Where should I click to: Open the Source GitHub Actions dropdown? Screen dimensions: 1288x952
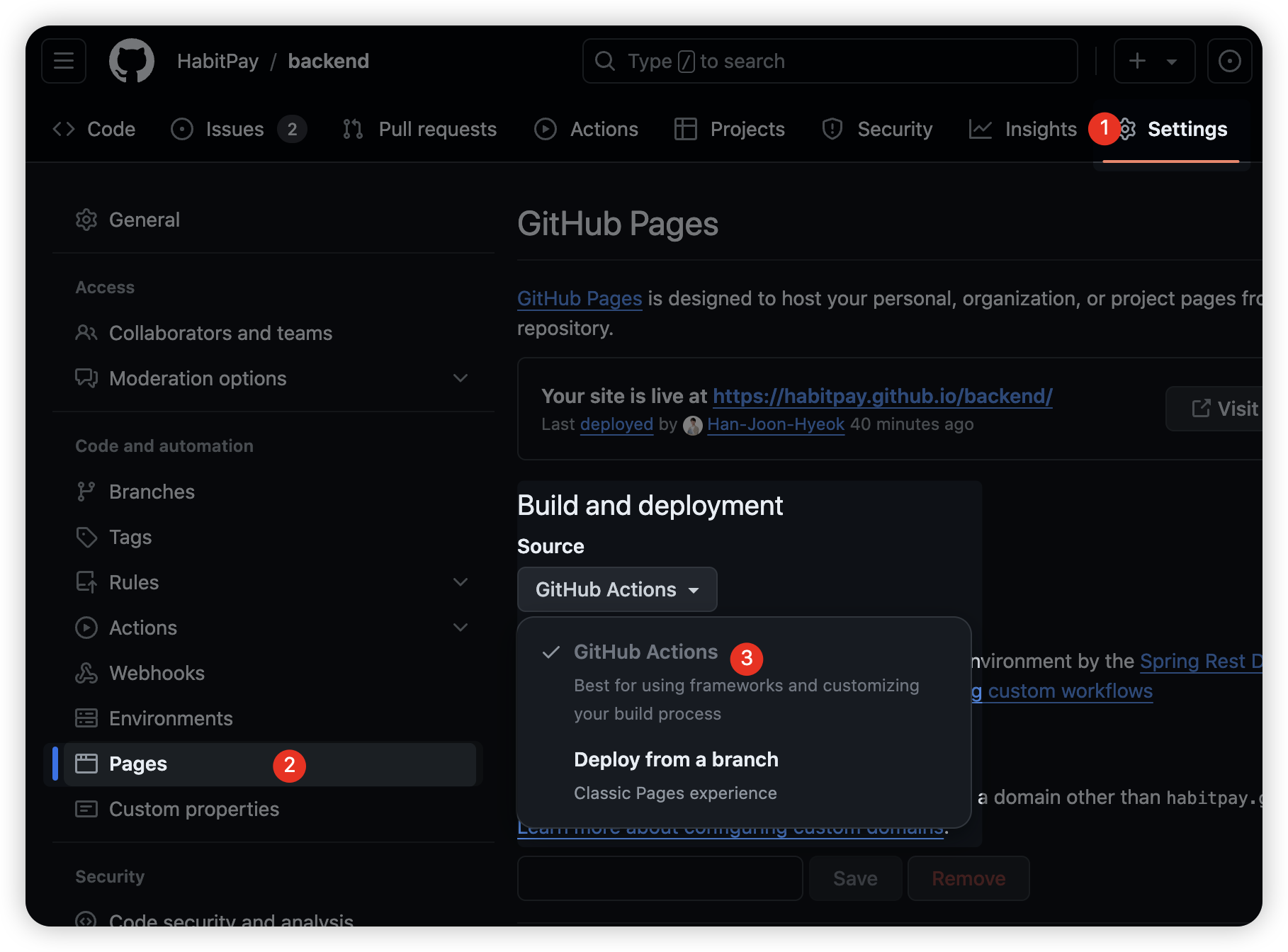(616, 589)
